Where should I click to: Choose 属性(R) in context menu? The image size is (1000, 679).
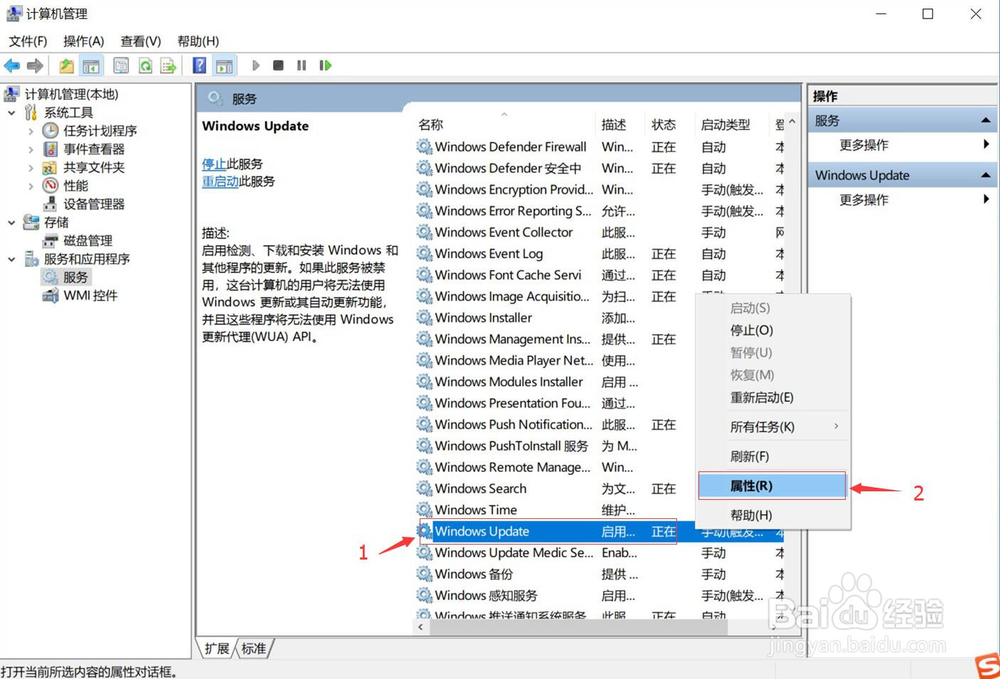click(772, 486)
